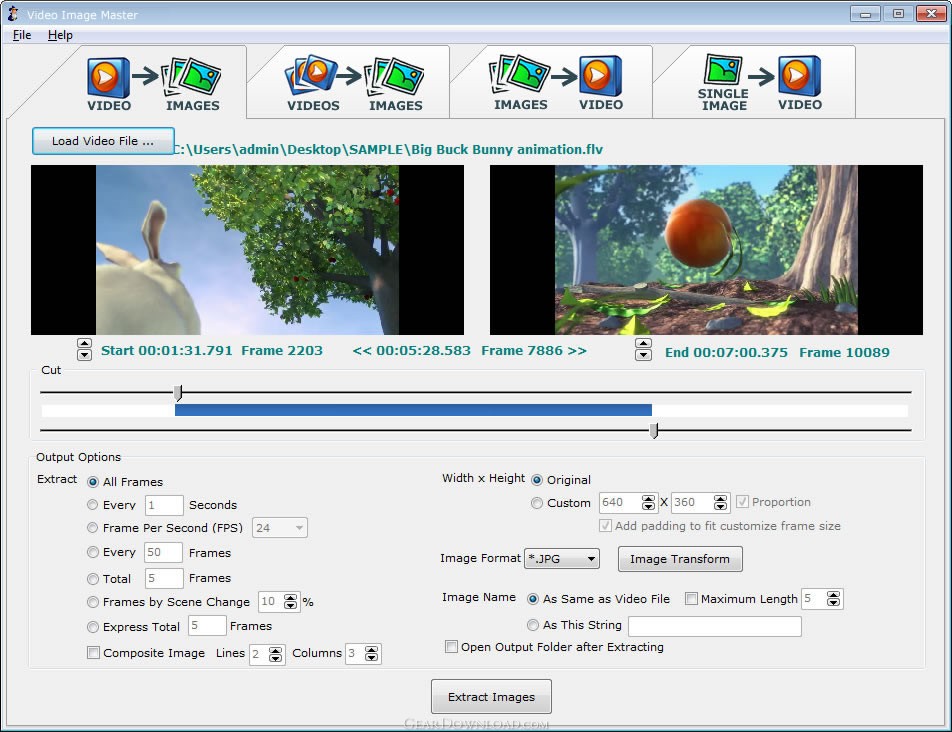
Task: Select Frame Per Second (FPS) option
Action: [x=92, y=528]
